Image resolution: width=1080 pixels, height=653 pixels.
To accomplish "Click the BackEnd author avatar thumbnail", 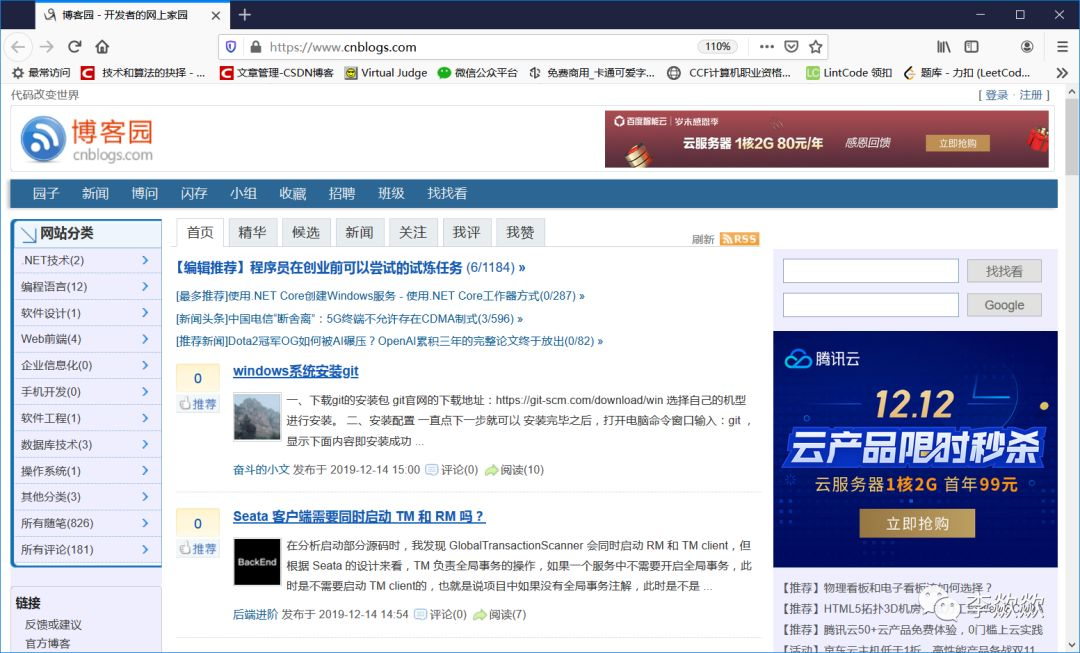I will (257, 561).
